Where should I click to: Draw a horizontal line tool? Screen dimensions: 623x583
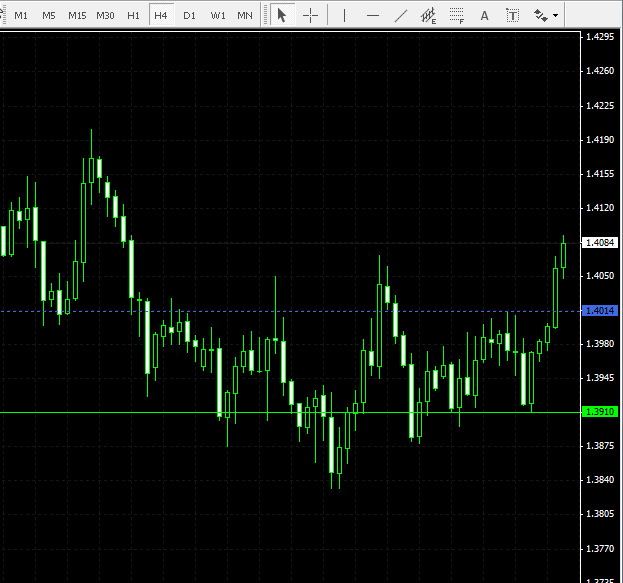[x=373, y=15]
